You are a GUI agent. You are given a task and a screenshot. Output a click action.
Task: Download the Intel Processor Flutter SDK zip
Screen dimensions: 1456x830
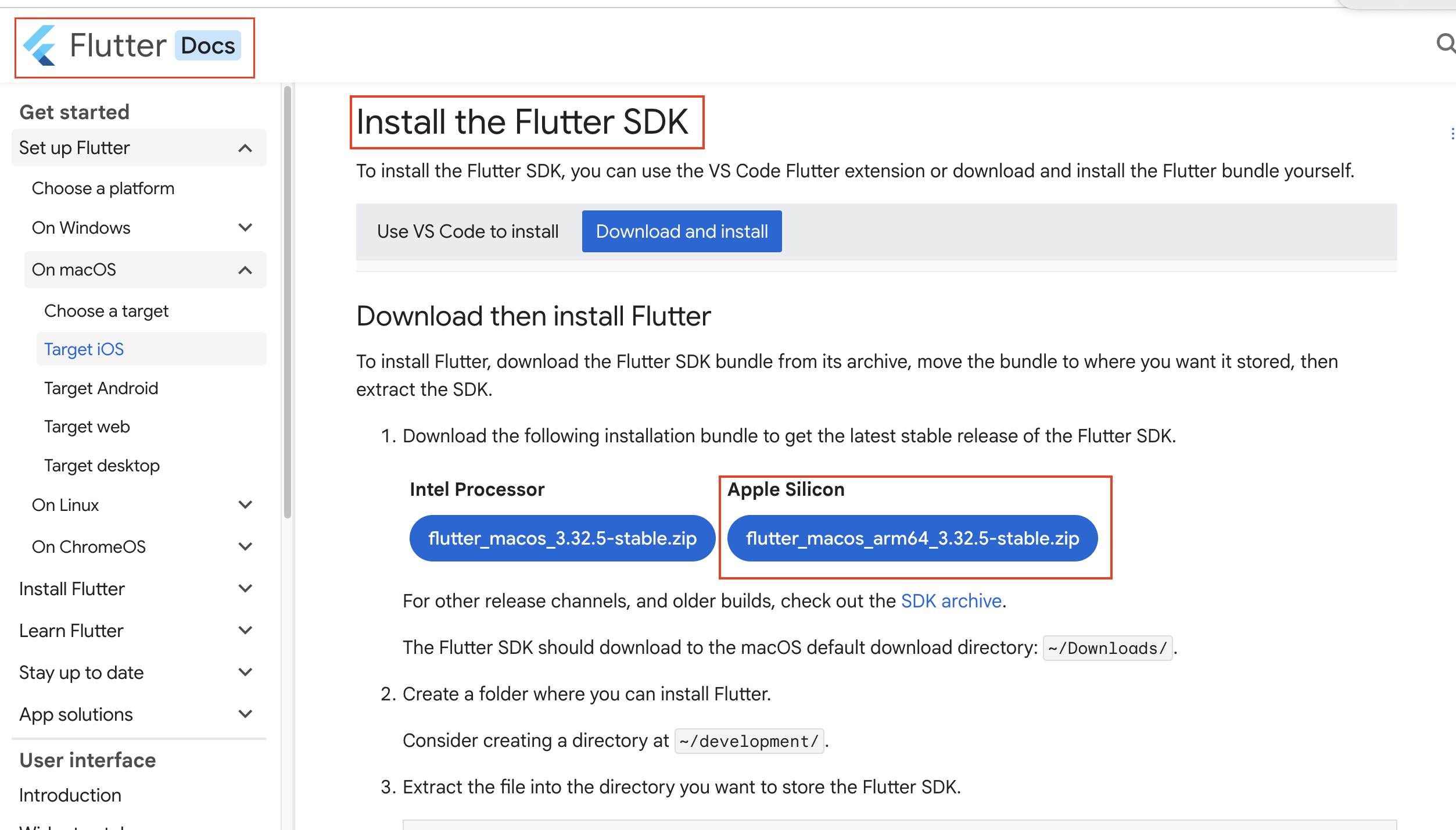point(562,538)
